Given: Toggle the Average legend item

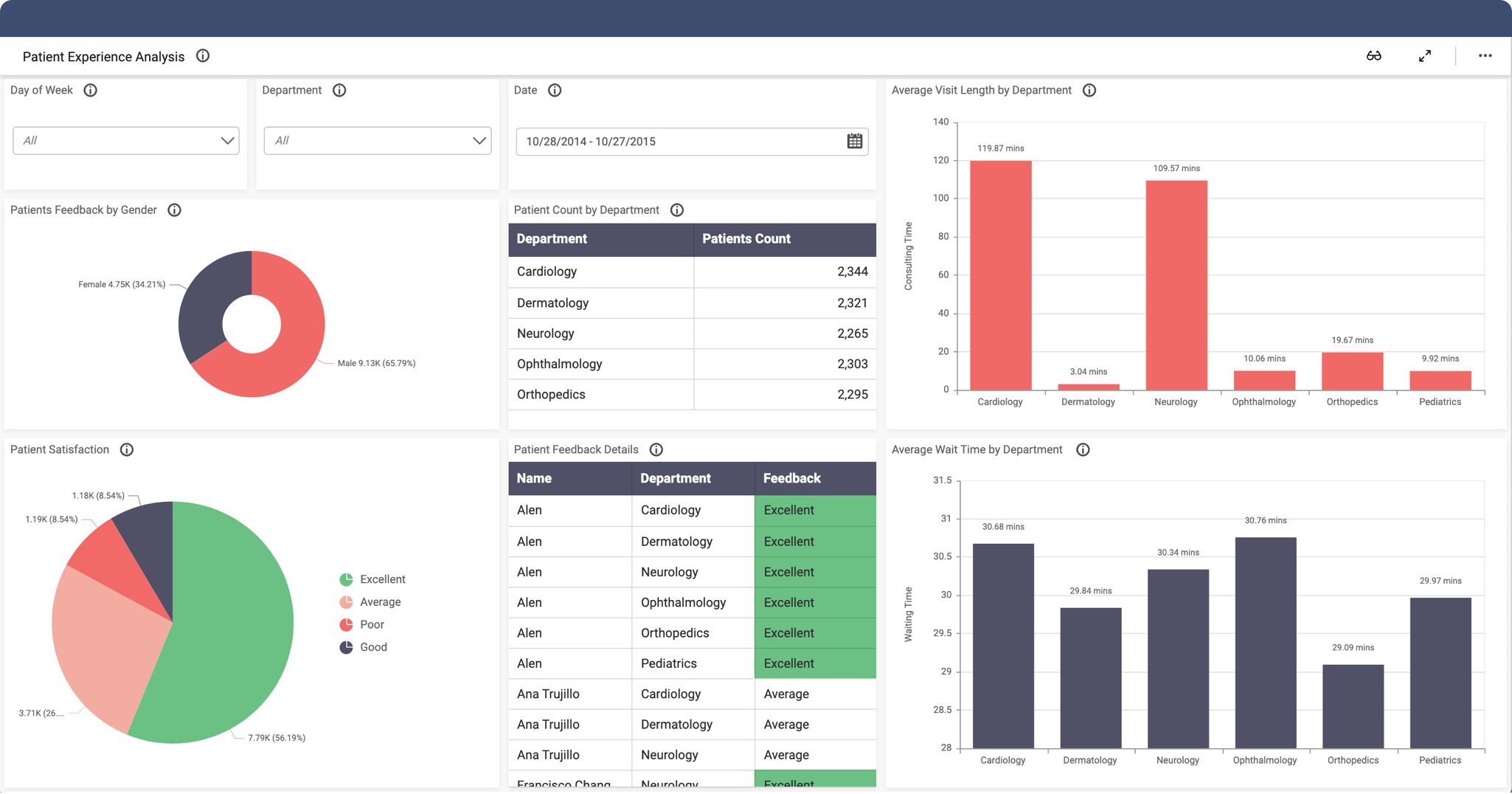Looking at the screenshot, I should click(x=370, y=602).
